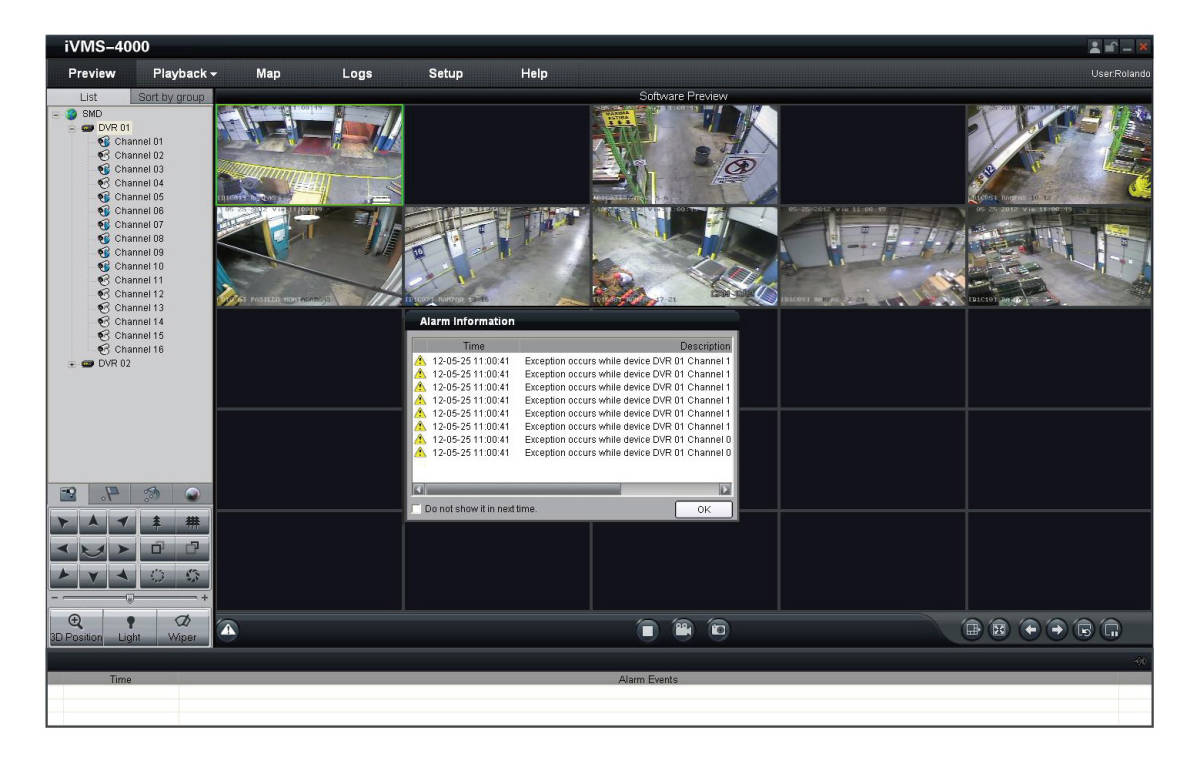Viewport: 1200px width, 764px height.
Task: Open alarm warning triangle icon below grid
Action: (x=227, y=629)
